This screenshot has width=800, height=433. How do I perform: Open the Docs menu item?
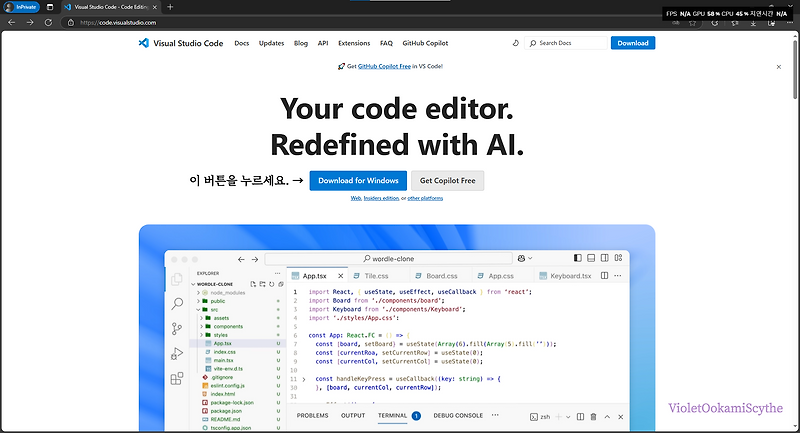[x=242, y=43]
